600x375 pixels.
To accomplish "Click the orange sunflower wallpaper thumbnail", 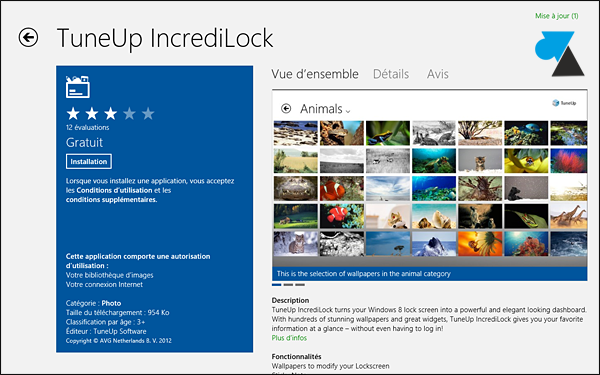I will 480,244.
